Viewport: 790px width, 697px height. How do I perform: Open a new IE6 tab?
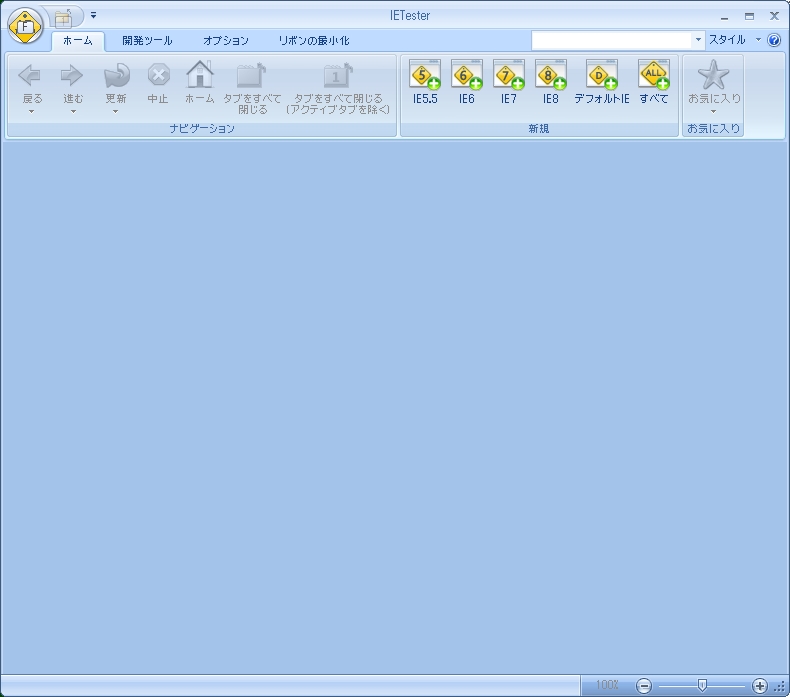[x=467, y=82]
